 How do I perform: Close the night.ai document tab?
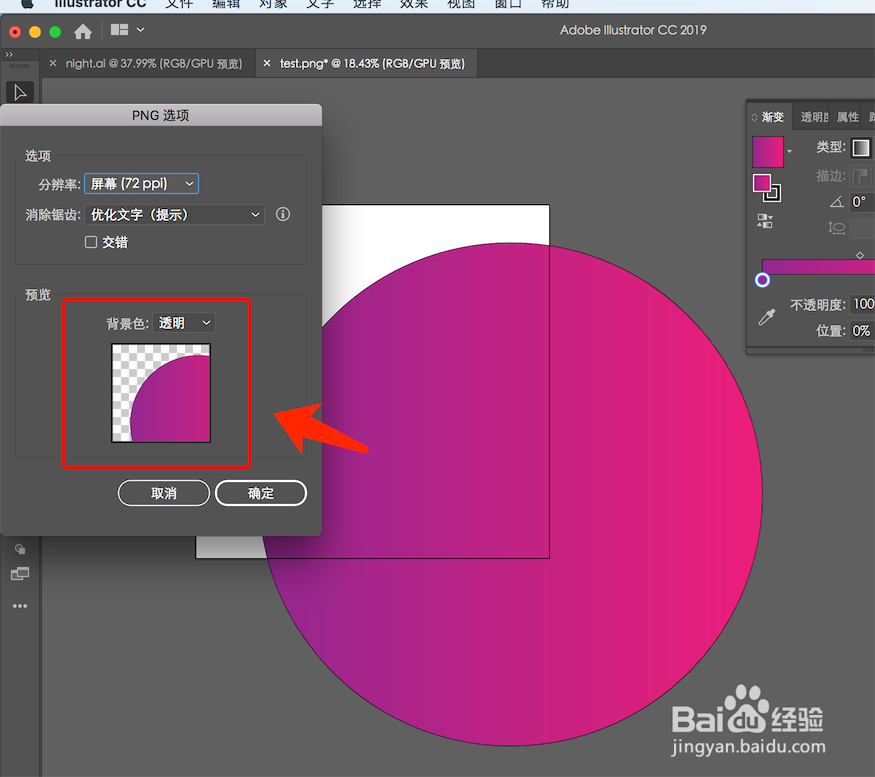[53, 64]
